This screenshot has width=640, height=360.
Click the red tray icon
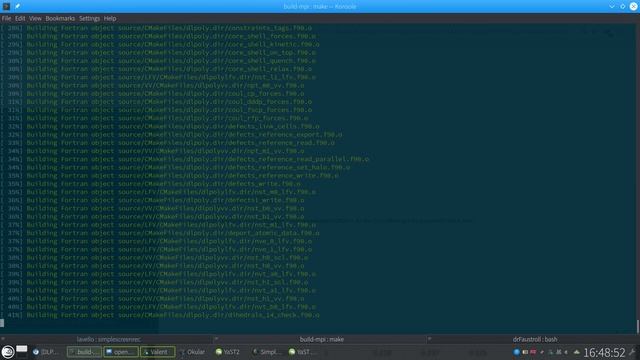[x=533, y=352]
